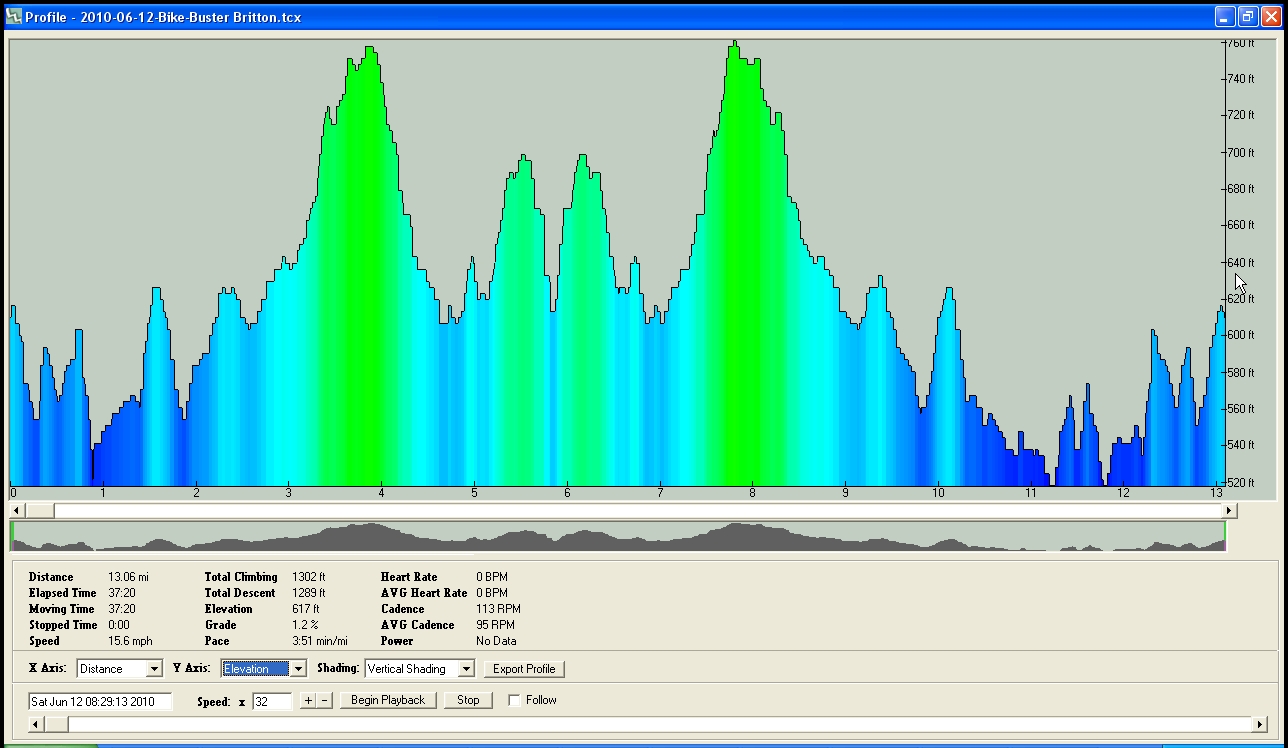
Task: Click right arrow of playback timeline scrollbar
Action: (x=1259, y=724)
